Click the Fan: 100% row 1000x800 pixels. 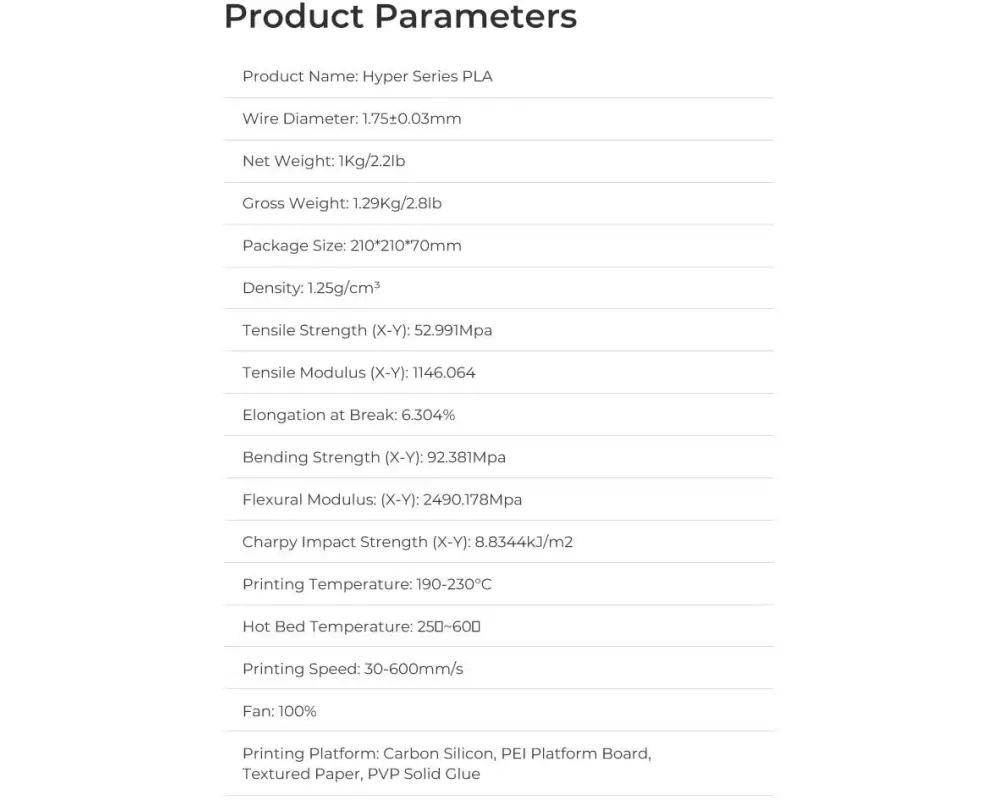pos(279,711)
